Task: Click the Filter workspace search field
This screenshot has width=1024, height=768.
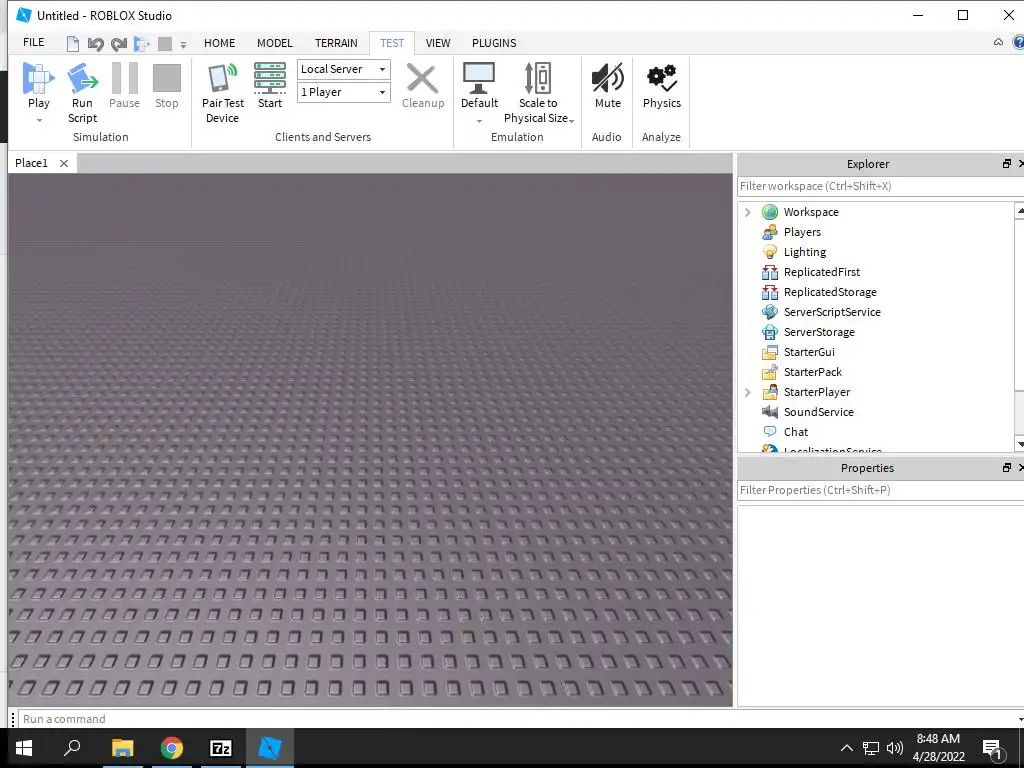Action: point(880,186)
